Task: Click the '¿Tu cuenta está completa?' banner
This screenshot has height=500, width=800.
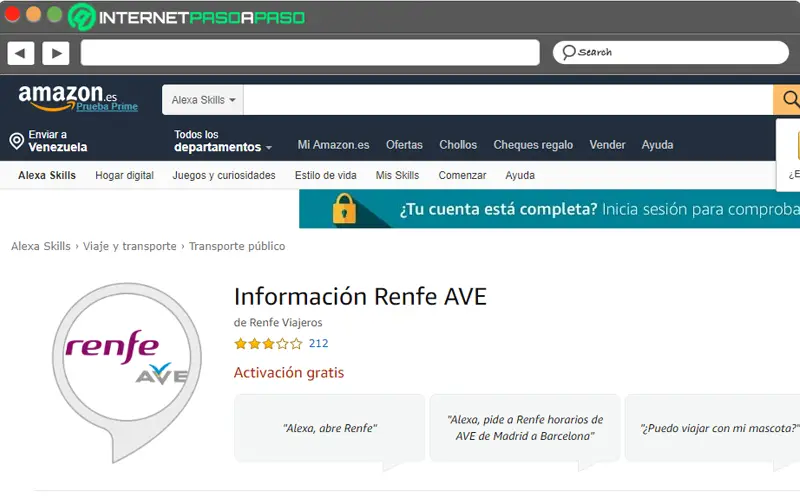Action: click(549, 209)
